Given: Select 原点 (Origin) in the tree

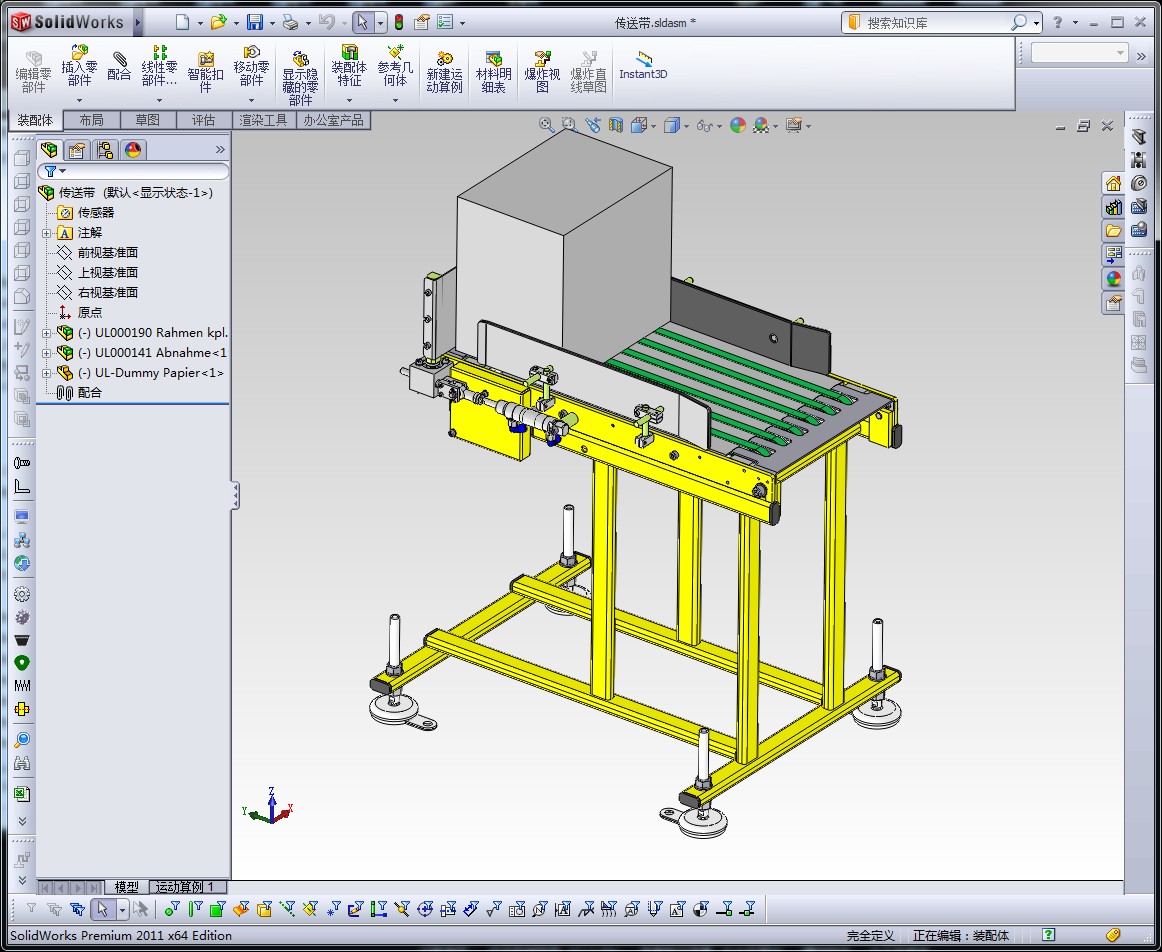Looking at the screenshot, I should tap(90, 313).
